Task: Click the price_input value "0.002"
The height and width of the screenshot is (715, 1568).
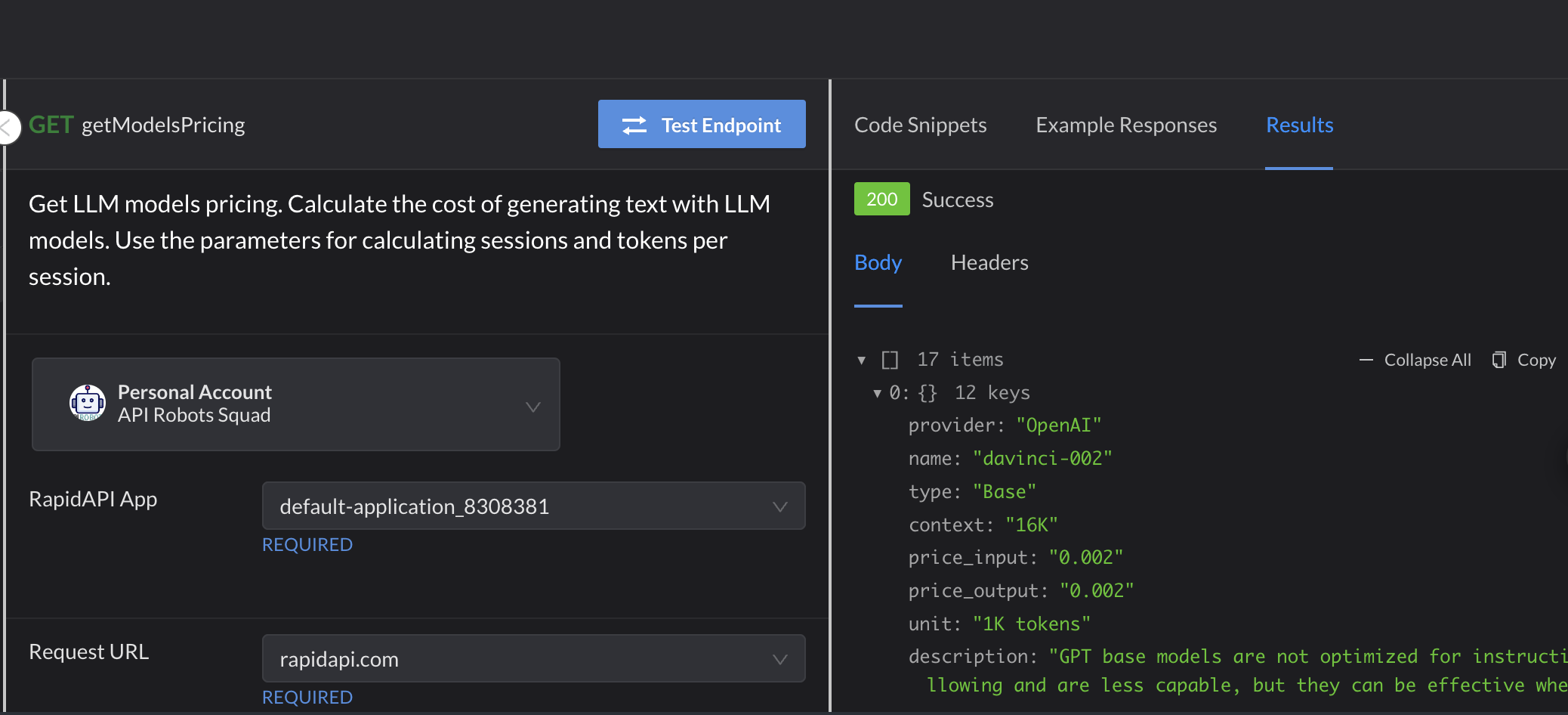Action: click(1085, 558)
